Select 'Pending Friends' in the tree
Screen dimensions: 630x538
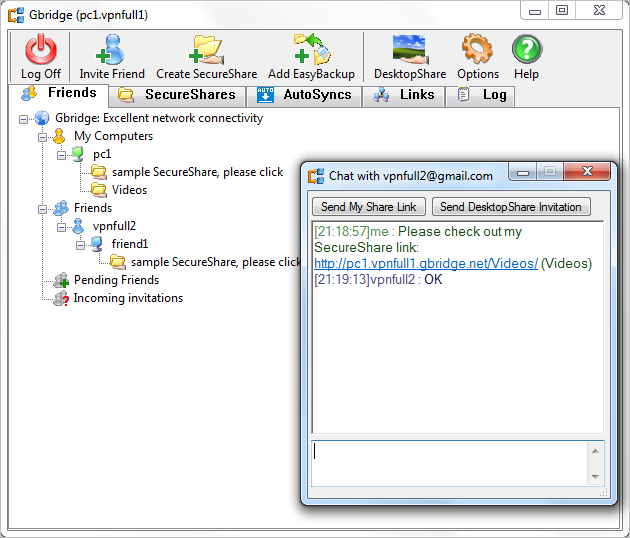click(x=117, y=280)
